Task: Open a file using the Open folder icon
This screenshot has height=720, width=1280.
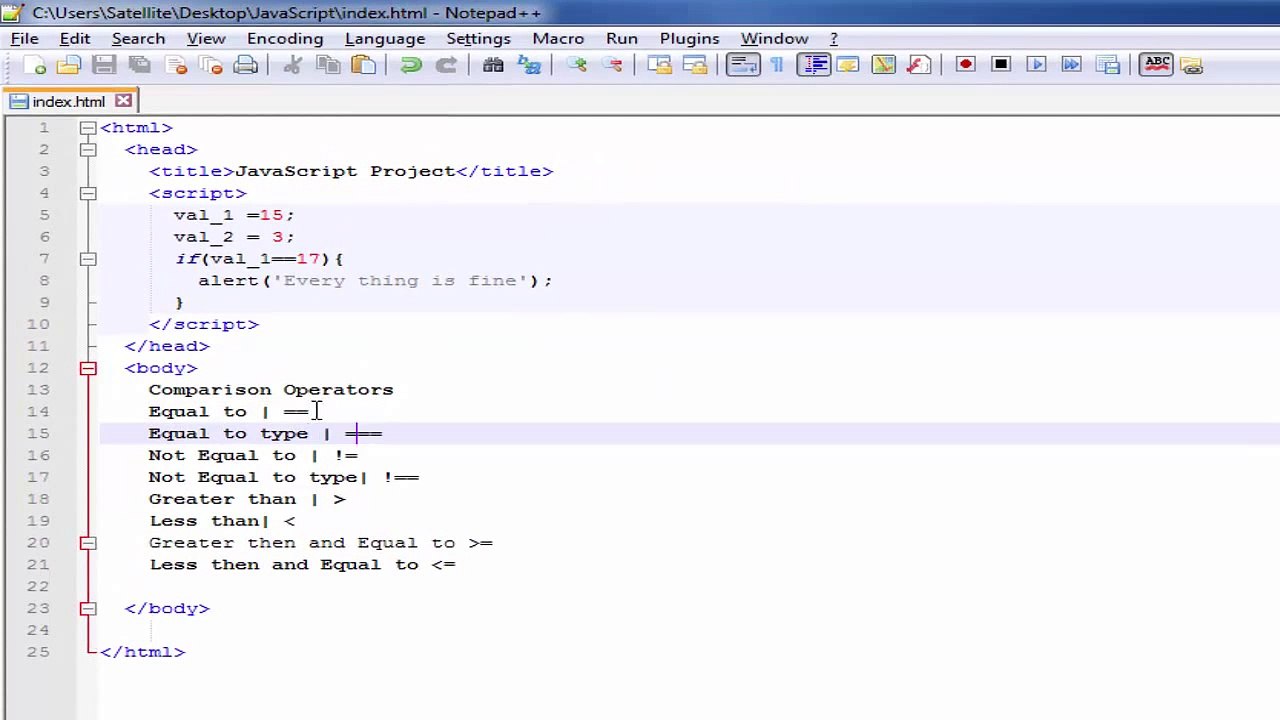Action: point(68,65)
